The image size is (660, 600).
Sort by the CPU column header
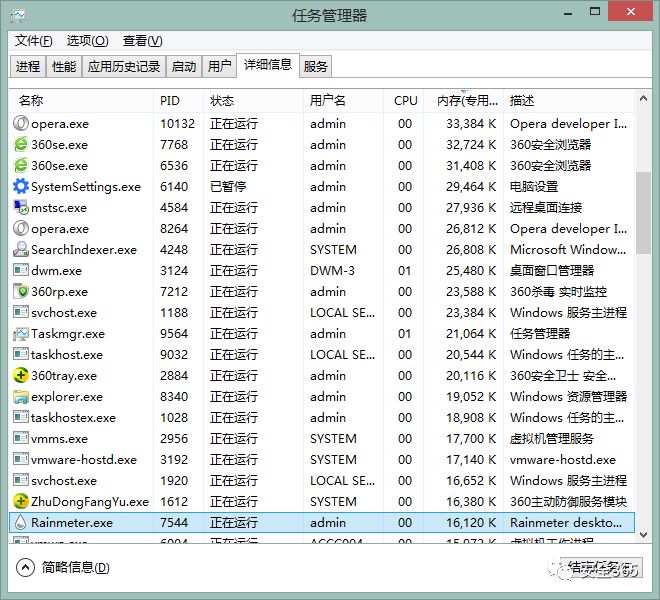(x=404, y=101)
